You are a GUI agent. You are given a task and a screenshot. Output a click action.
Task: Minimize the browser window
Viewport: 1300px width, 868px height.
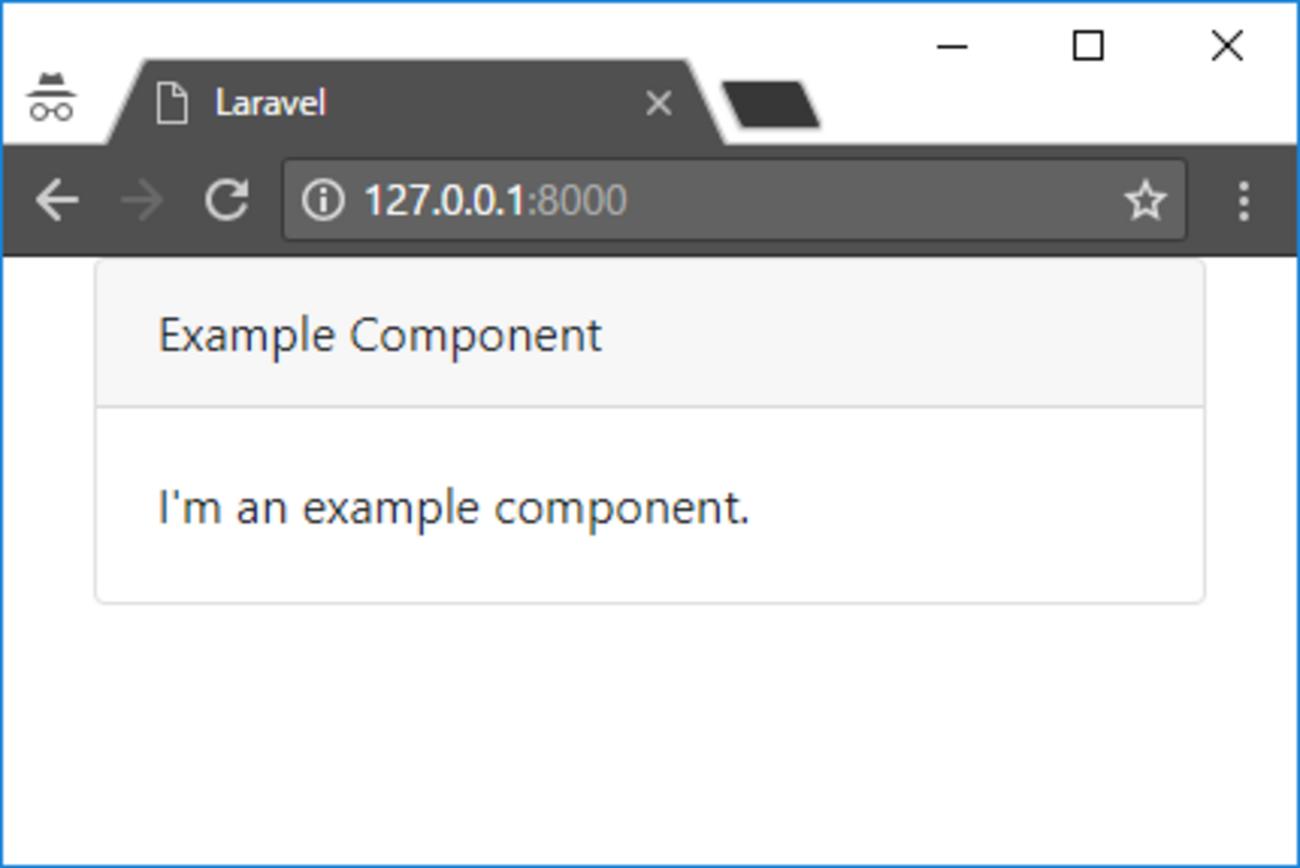coord(952,46)
